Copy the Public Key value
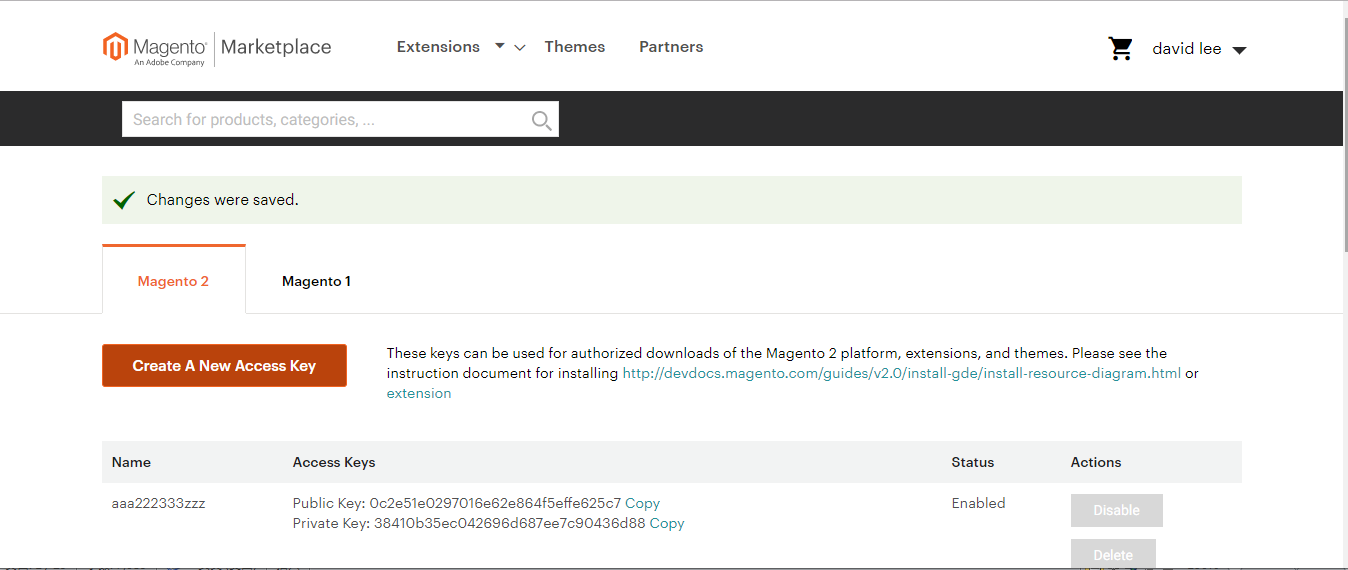 pyautogui.click(x=642, y=503)
